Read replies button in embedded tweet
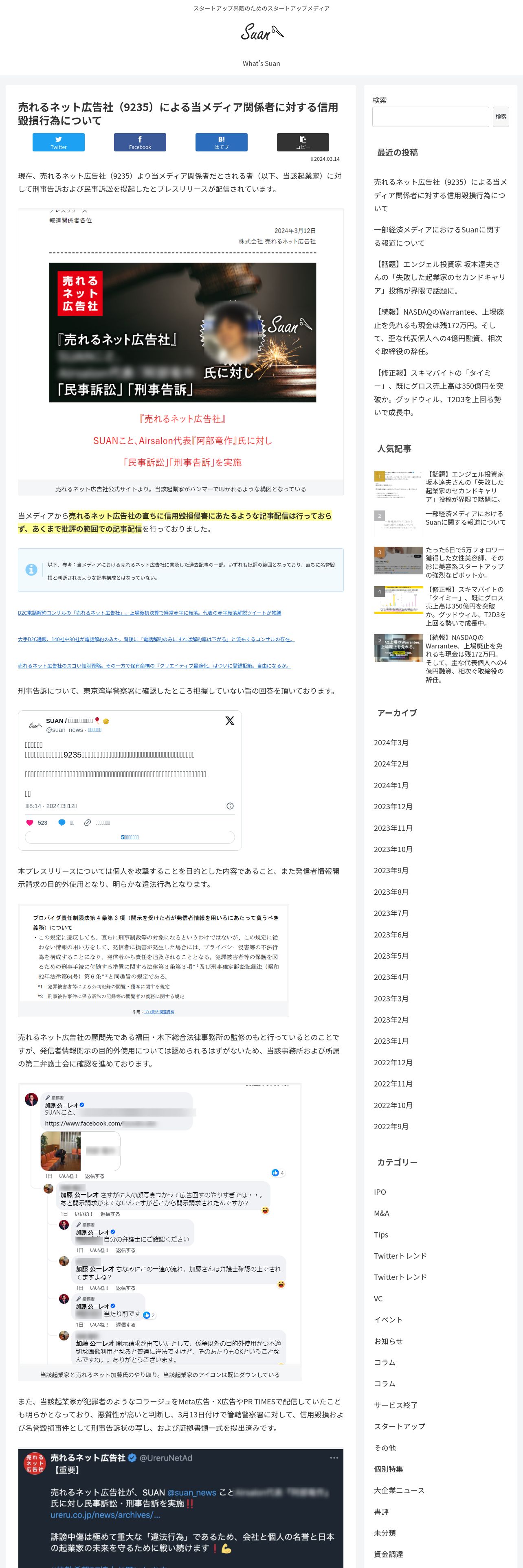 point(130,838)
